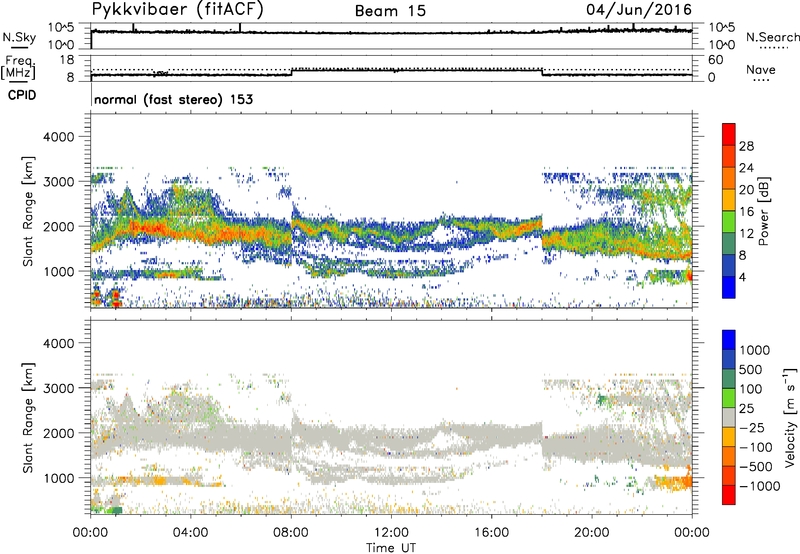Click the 2000 tick on velocity panel axis

click(61, 433)
